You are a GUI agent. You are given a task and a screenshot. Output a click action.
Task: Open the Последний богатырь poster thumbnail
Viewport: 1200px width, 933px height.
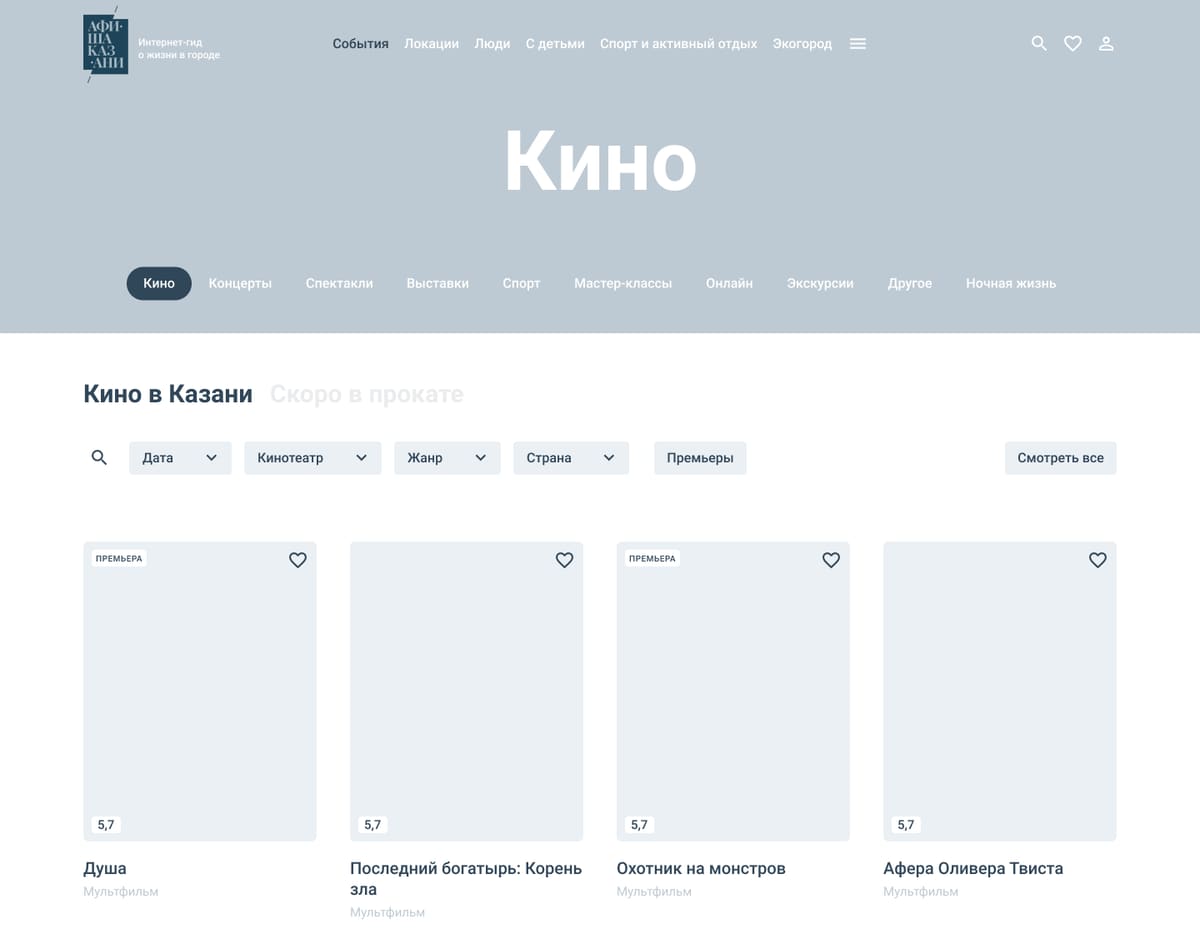coord(467,691)
